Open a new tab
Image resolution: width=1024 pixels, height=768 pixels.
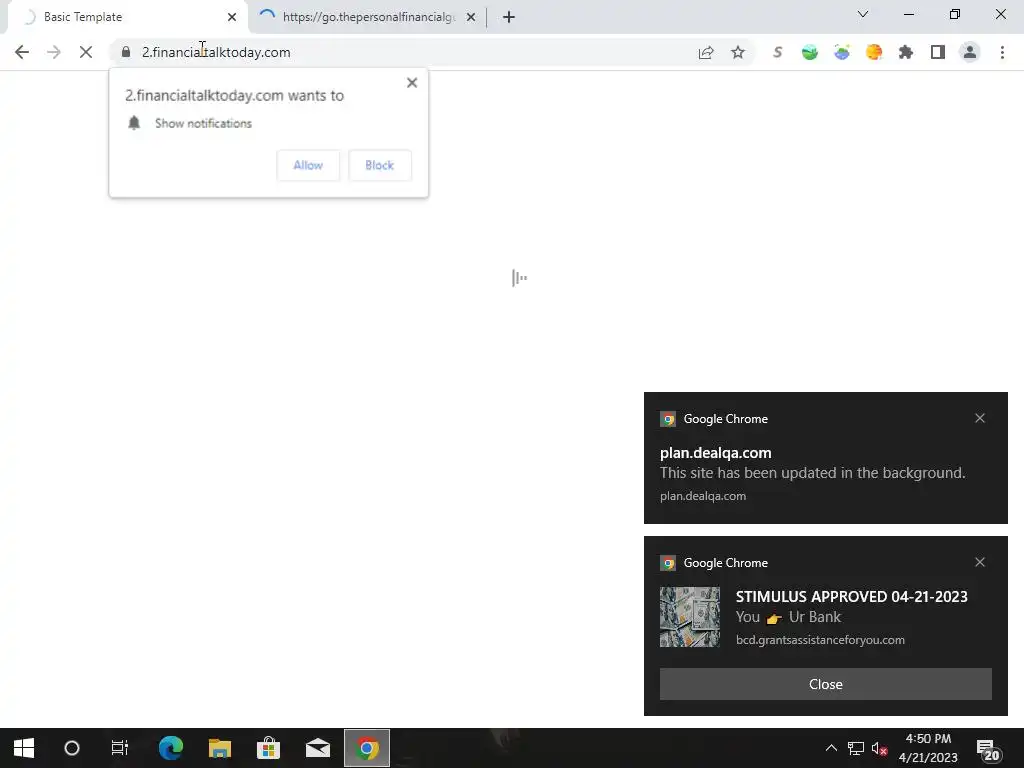click(x=509, y=17)
